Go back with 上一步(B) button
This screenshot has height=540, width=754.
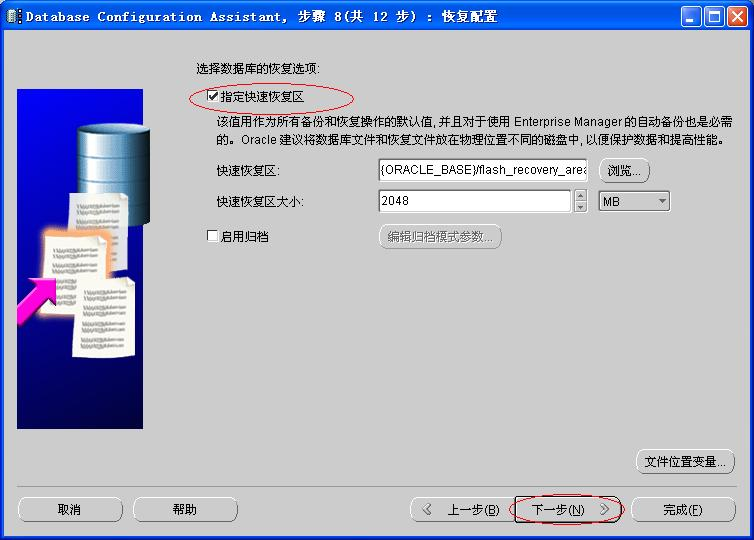click(463, 509)
